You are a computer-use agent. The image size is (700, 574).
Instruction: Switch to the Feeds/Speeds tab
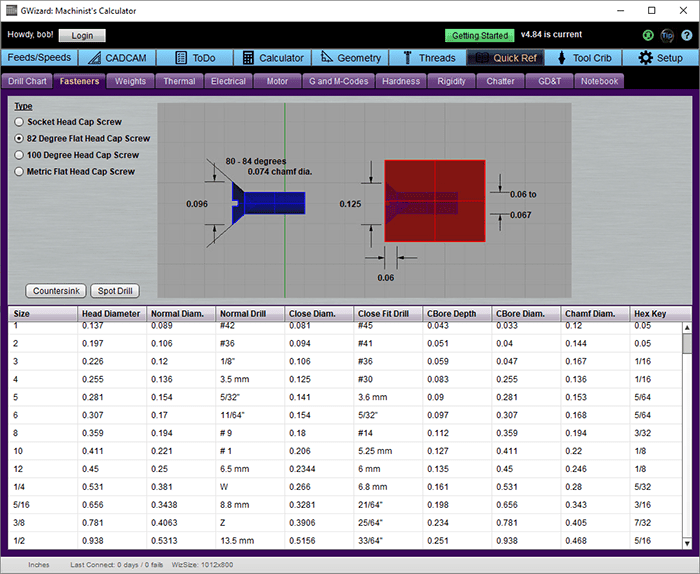[x=39, y=58]
